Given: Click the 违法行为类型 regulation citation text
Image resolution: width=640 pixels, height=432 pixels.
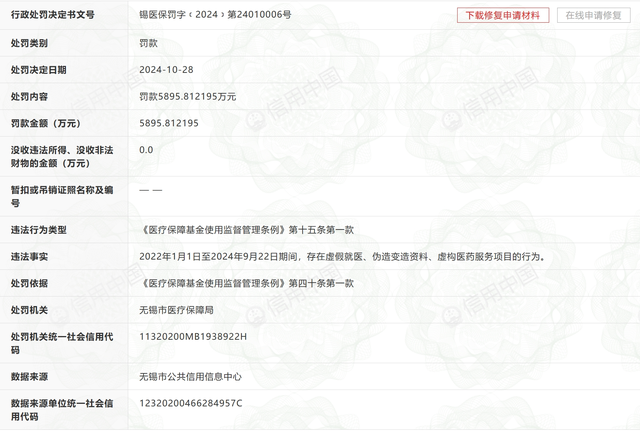Looking at the screenshot, I should click(x=247, y=230).
